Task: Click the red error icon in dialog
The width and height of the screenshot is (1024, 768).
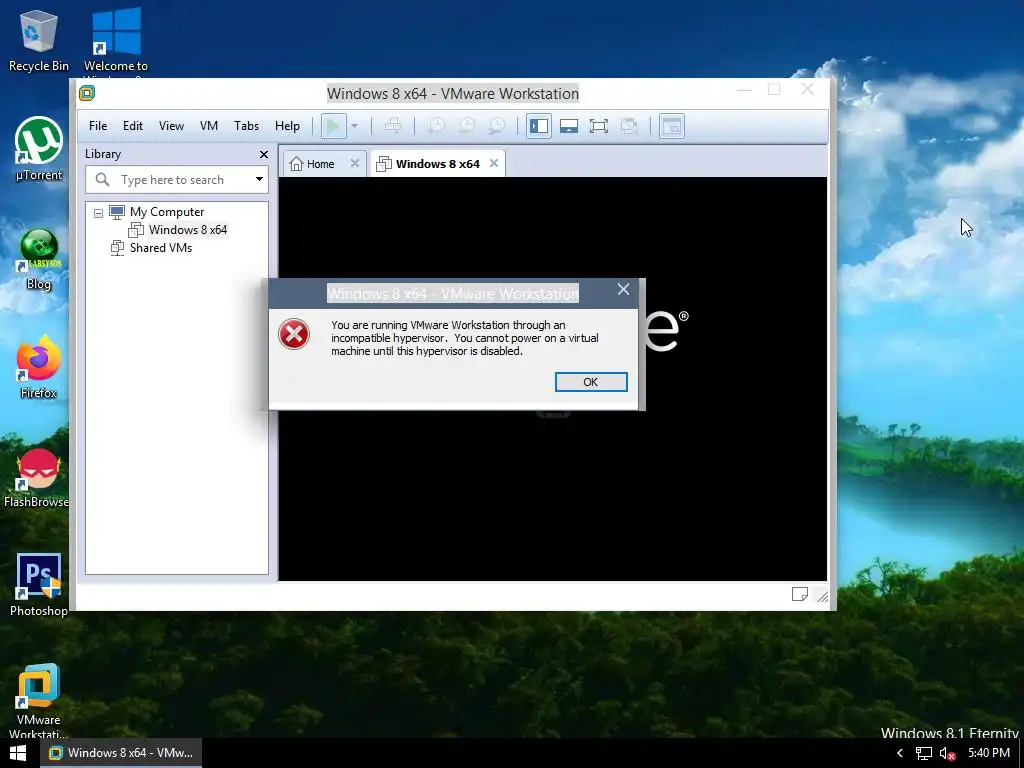Action: (x=294, y=334)
